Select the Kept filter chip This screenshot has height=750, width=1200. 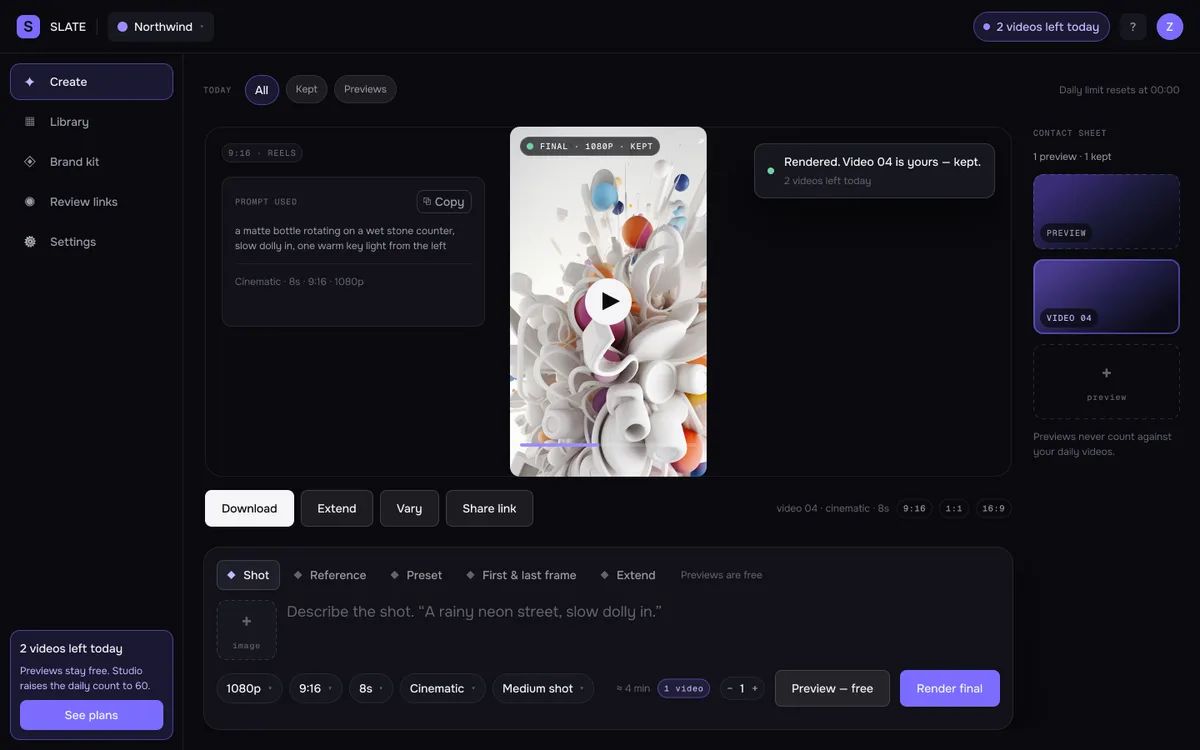[x=307, y=89]
